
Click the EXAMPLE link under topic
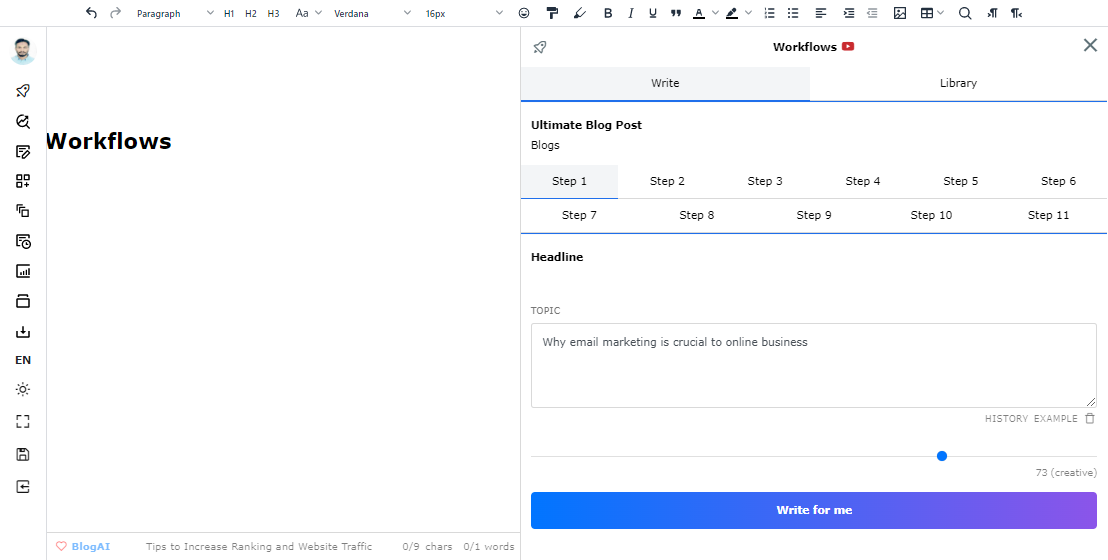1056,419
